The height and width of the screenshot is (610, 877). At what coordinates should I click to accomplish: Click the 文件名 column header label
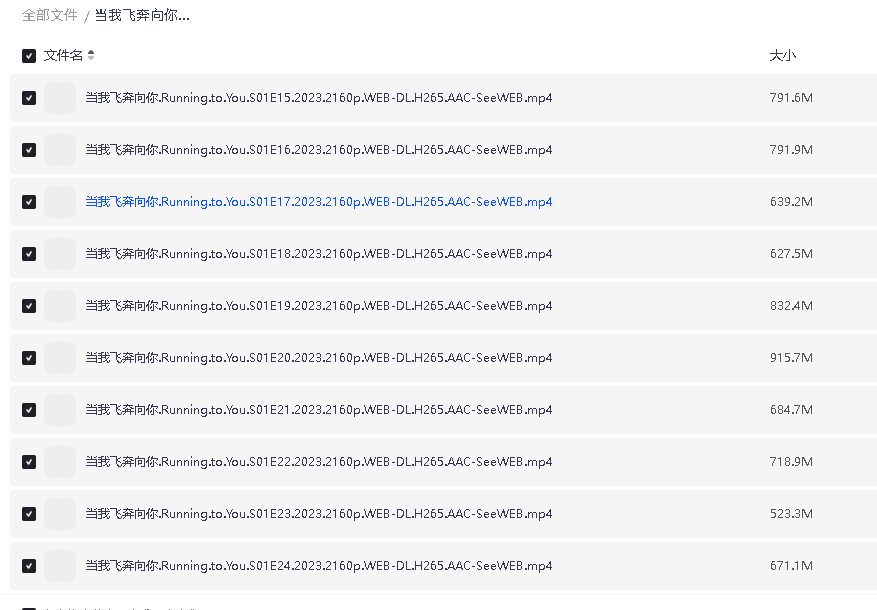coord(63,56)
